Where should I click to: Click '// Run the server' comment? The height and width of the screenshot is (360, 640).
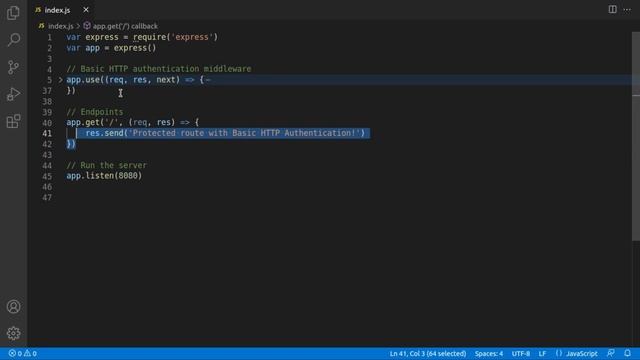107,165
